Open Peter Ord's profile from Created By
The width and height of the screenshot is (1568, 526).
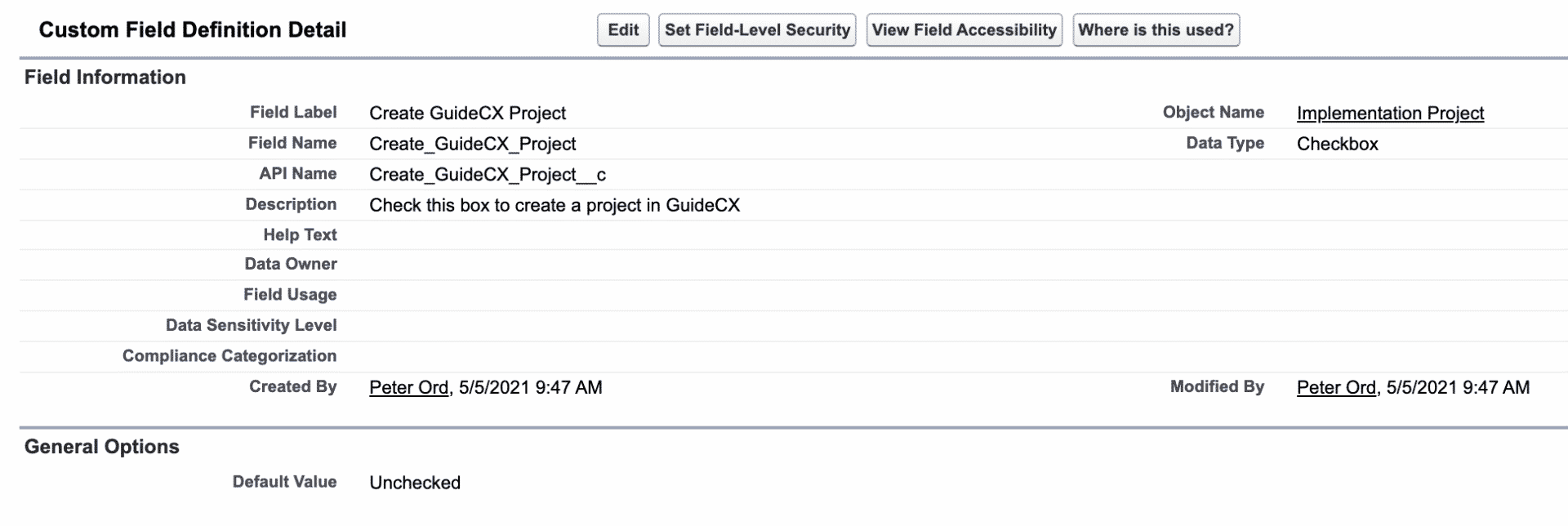tap(408, 387)
